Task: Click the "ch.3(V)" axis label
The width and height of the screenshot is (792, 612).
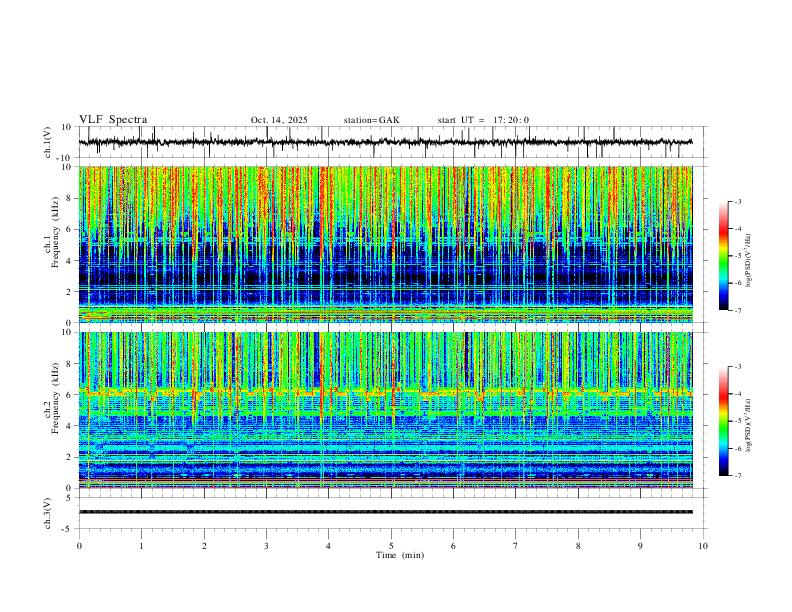Action: (48, 513)
